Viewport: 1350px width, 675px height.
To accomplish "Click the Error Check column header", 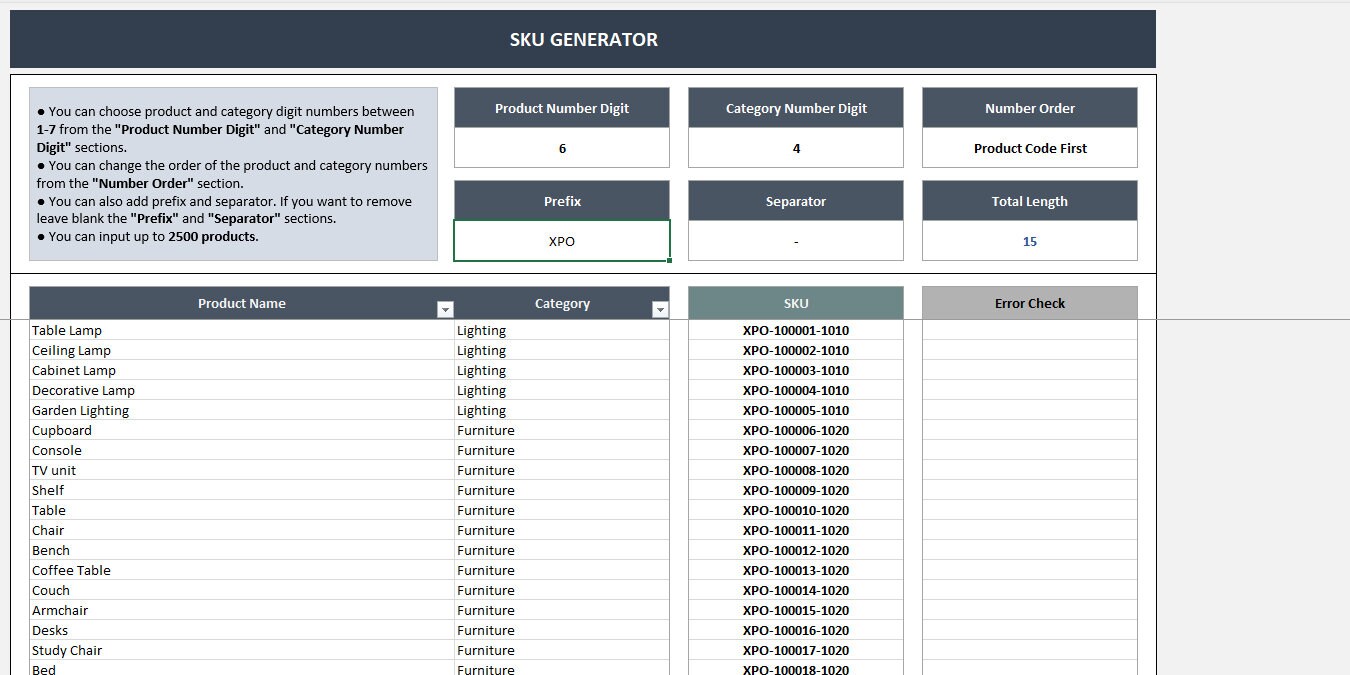I will point(1029,302).
